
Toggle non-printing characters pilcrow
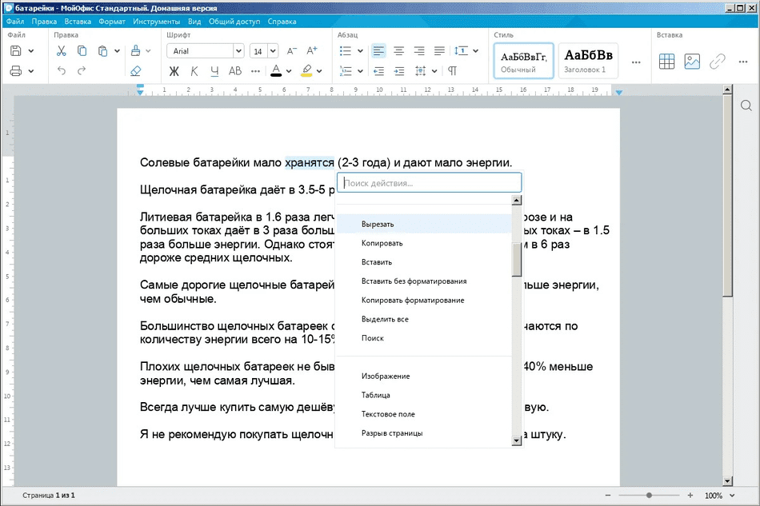click(x=452, y=71)
